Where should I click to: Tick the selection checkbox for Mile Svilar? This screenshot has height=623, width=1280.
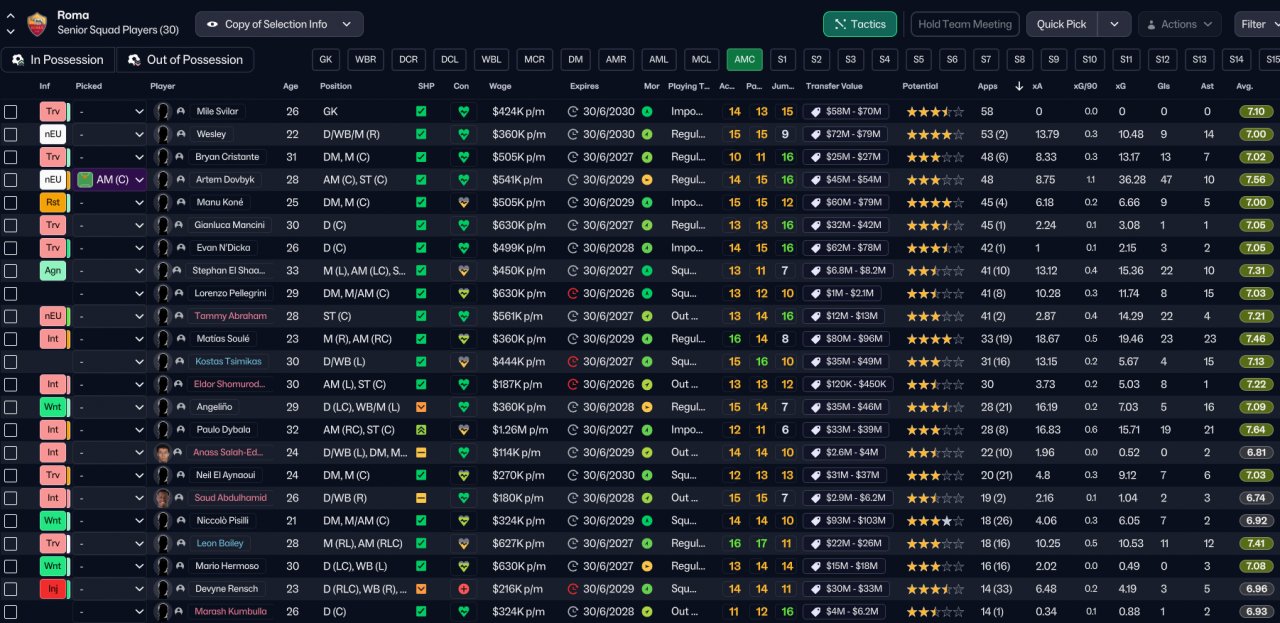point(11,112)
